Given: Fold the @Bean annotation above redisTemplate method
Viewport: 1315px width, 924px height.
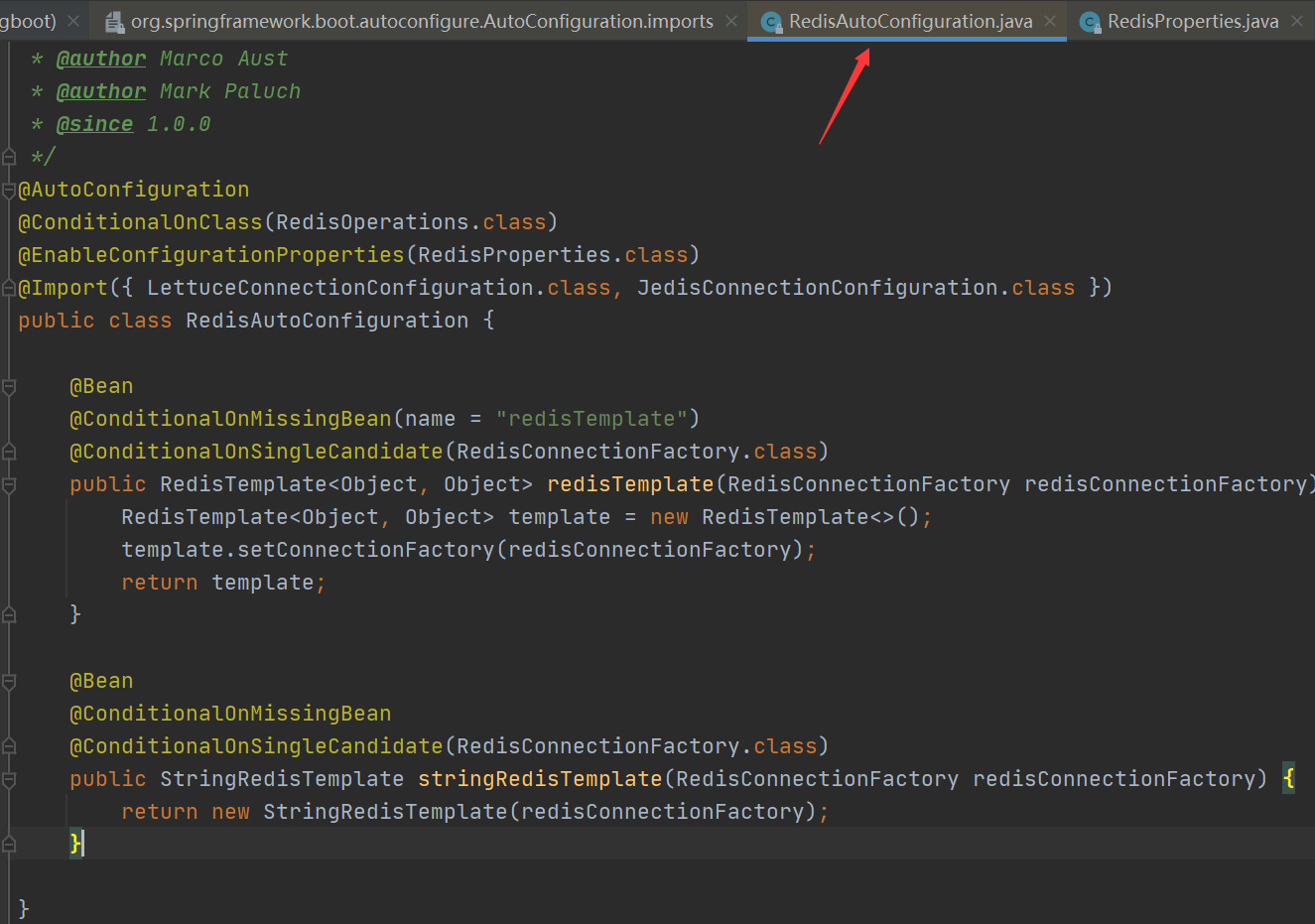Looking at the screenshot, I should (x=9, y=386).
